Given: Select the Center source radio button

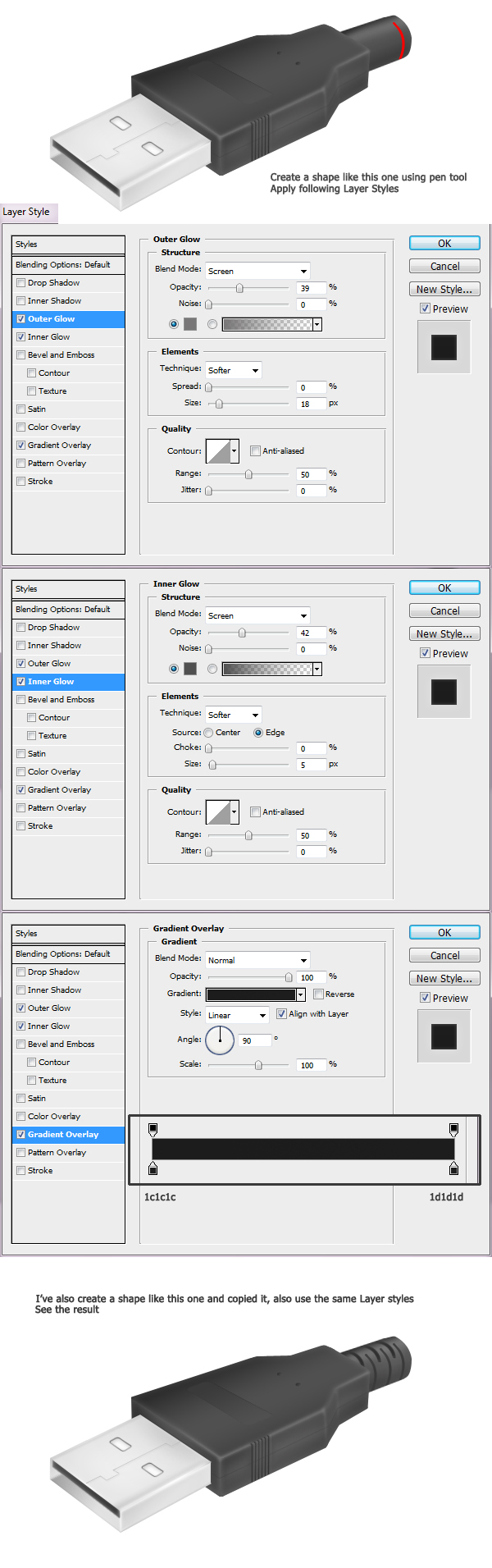Looking at the screenshot, I should [x=209, y=732].
